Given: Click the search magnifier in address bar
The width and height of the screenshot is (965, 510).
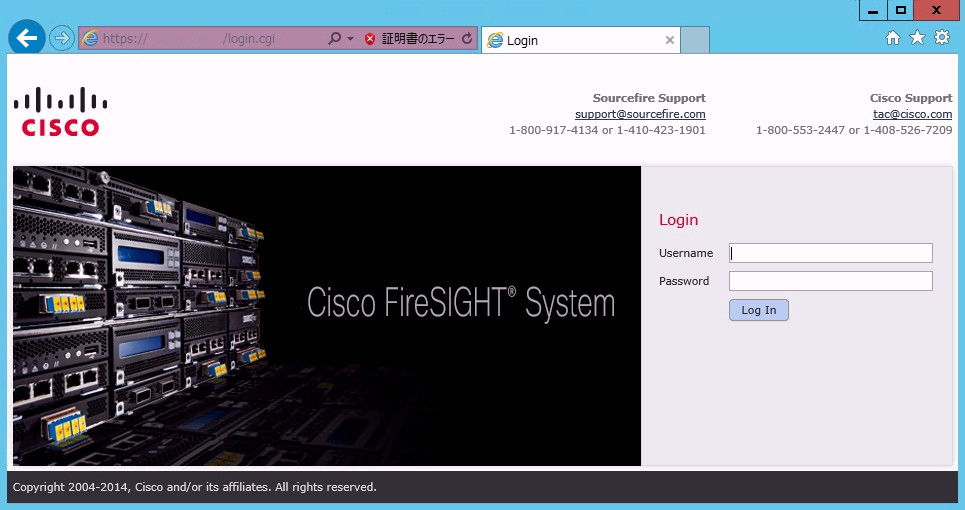Looking at the screenshot, I should coord(334,39).
